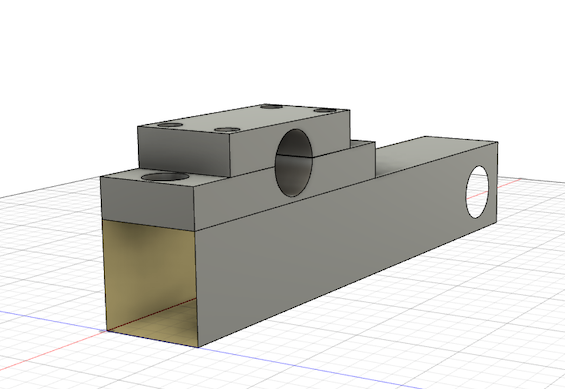This screenshot has width=565, height=389.
Task: Click the front-left small screw hole on the top block
Action: 170,125
